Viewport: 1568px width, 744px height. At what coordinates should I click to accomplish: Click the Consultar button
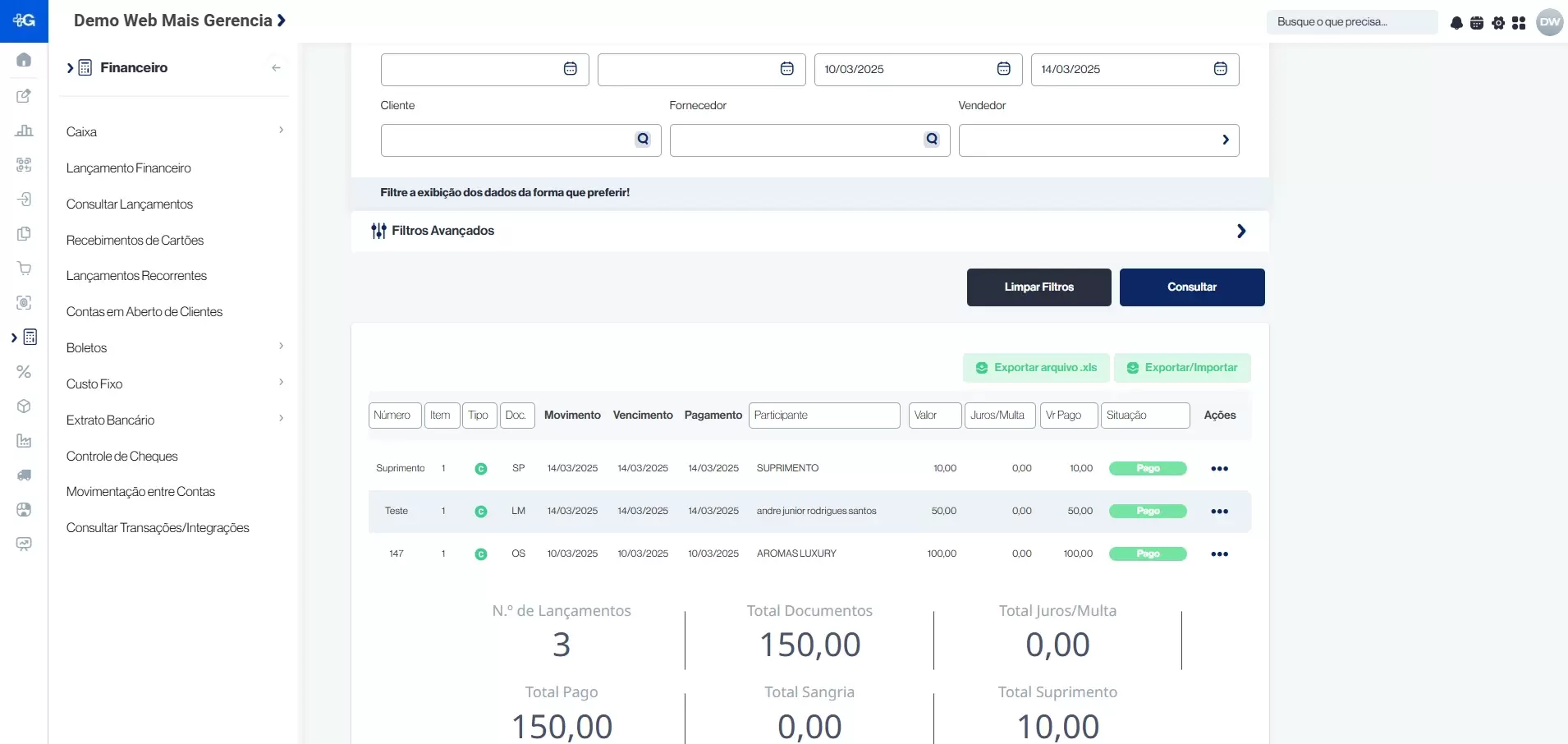1191,287
